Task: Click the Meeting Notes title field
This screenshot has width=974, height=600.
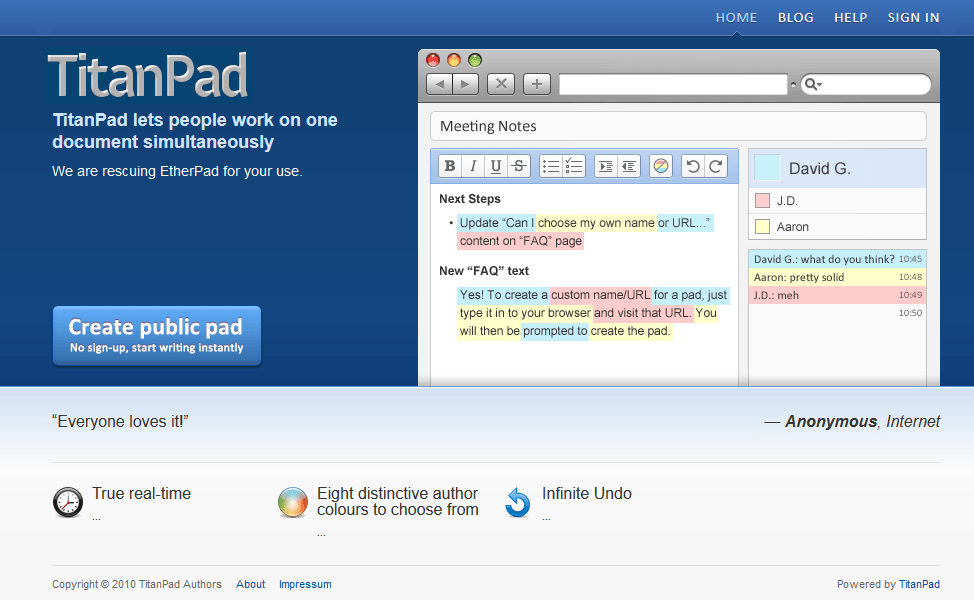Action: point(678,126)
